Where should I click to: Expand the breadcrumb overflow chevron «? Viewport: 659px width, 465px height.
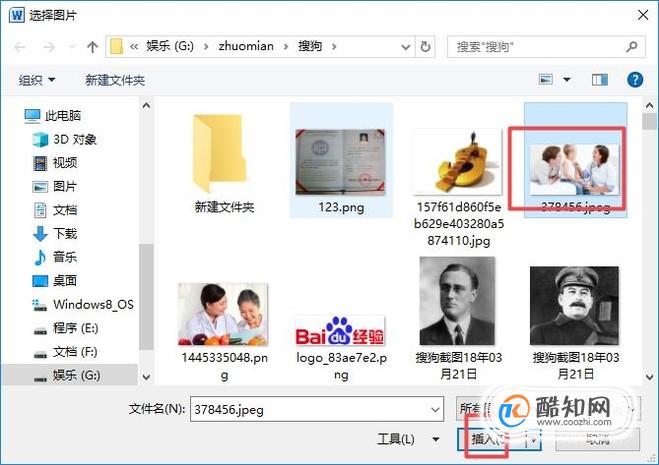(134, 47)
